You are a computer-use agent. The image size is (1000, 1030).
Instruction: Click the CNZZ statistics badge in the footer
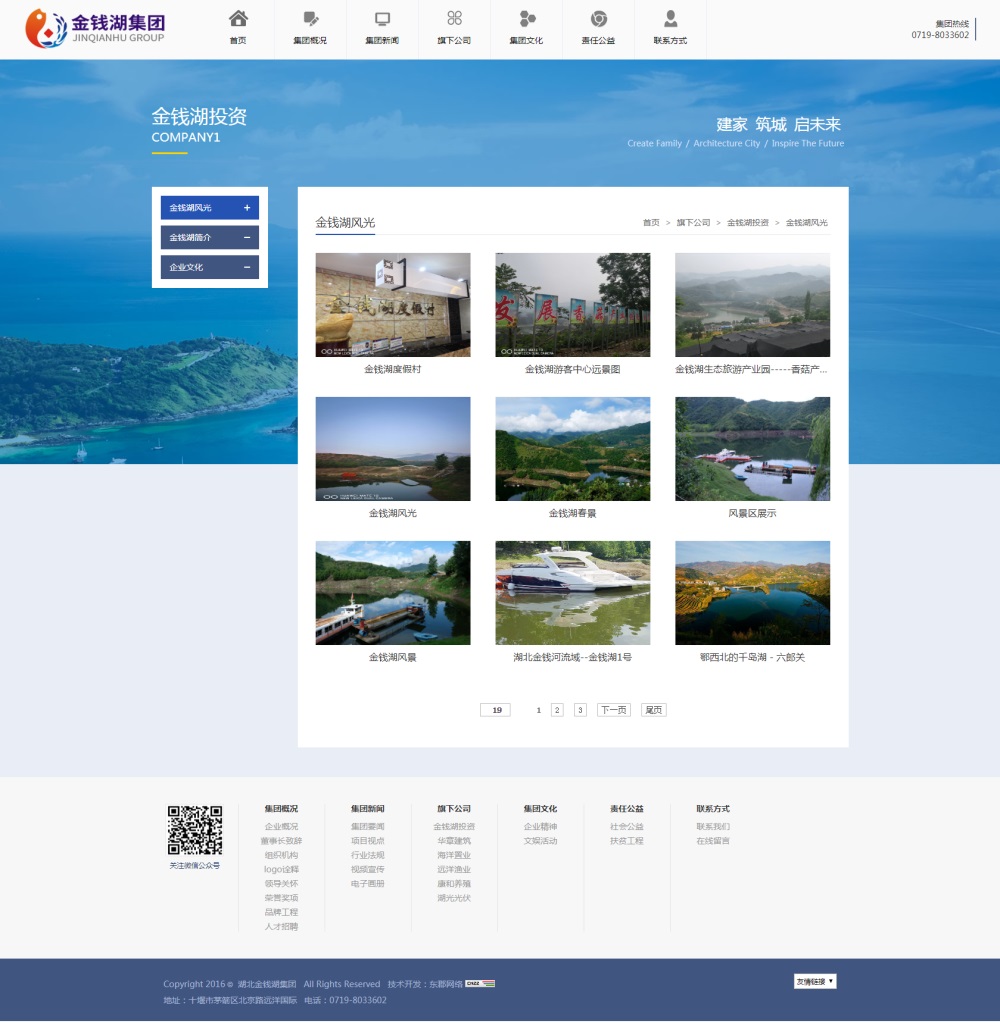click(x=480, y=983)
